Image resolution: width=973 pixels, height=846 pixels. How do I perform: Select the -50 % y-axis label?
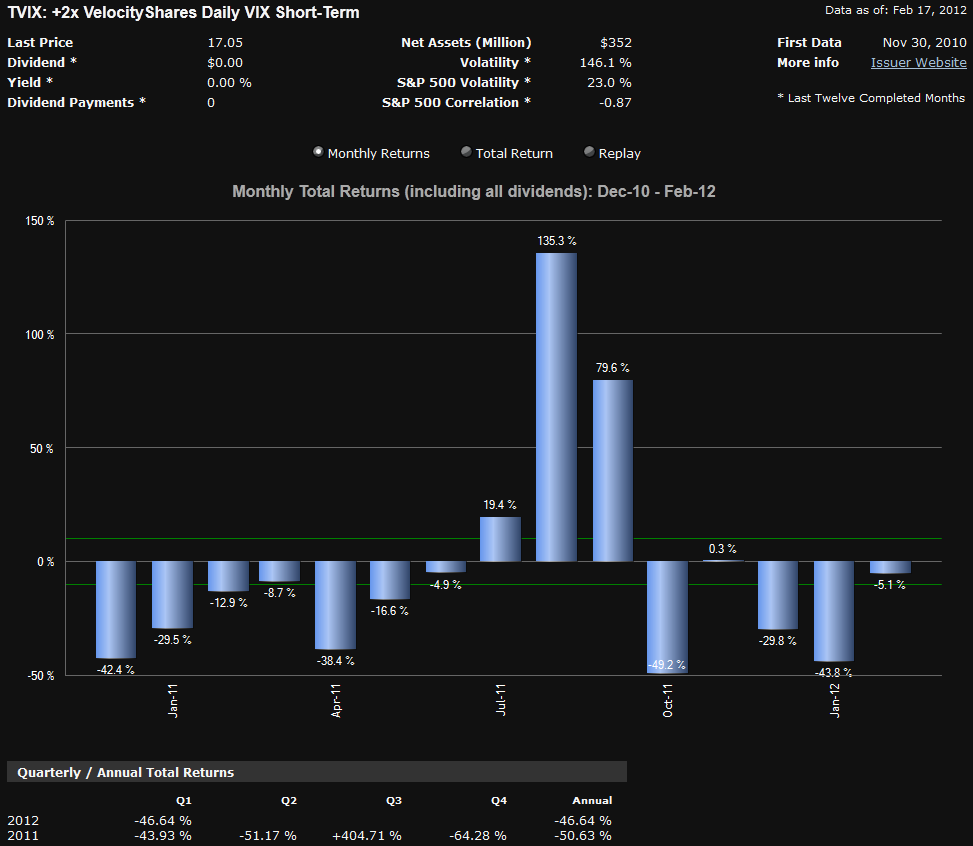[x=41, y=675]
